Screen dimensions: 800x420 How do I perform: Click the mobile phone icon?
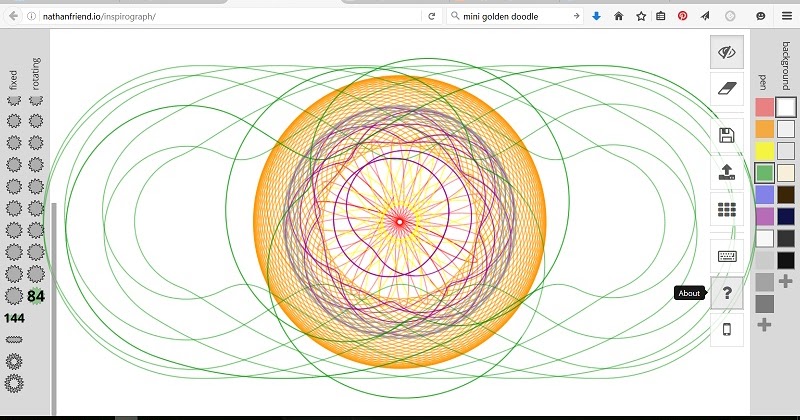727,330
